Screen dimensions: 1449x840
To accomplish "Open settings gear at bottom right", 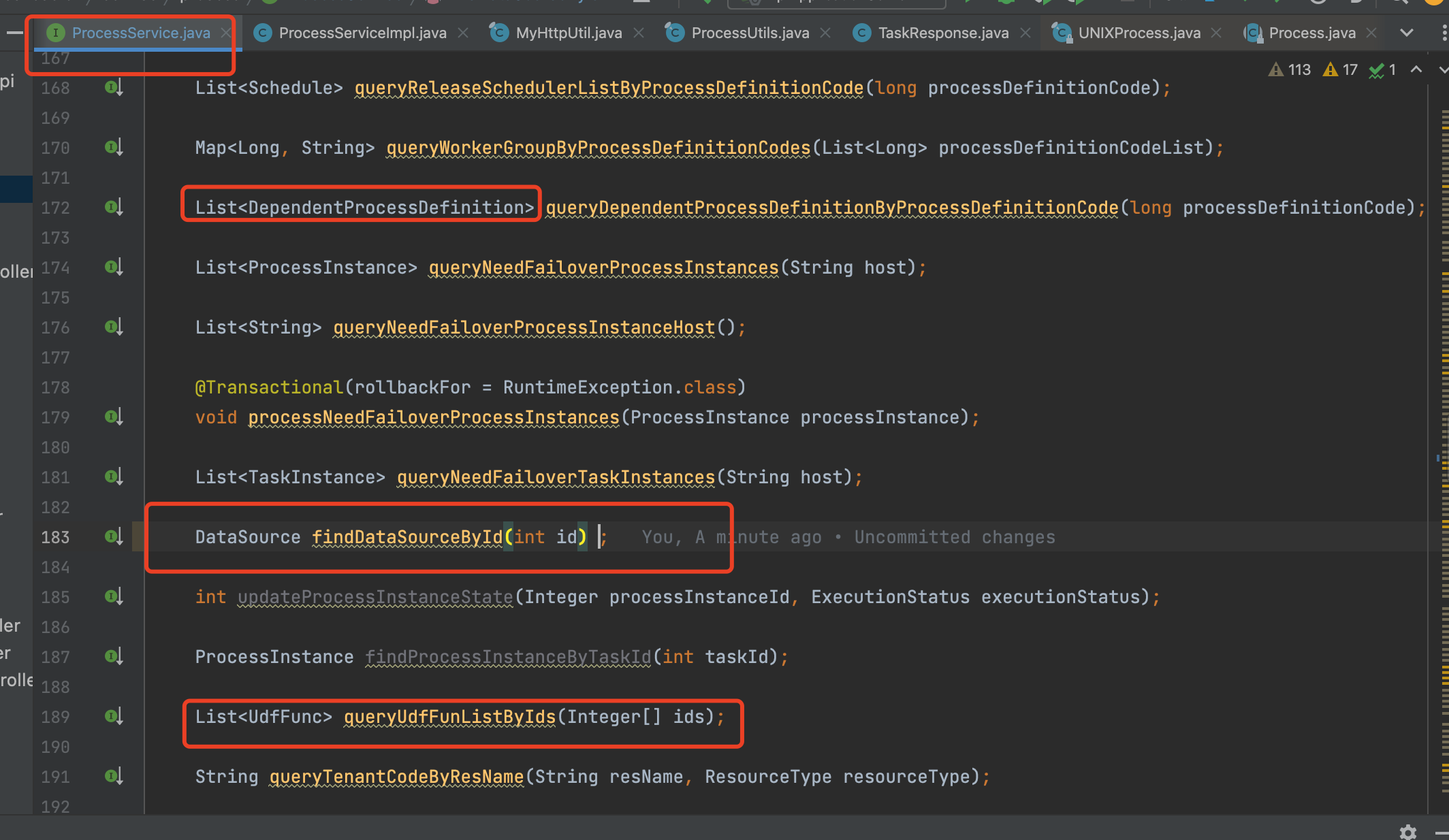I will [x=1408, y=832].
